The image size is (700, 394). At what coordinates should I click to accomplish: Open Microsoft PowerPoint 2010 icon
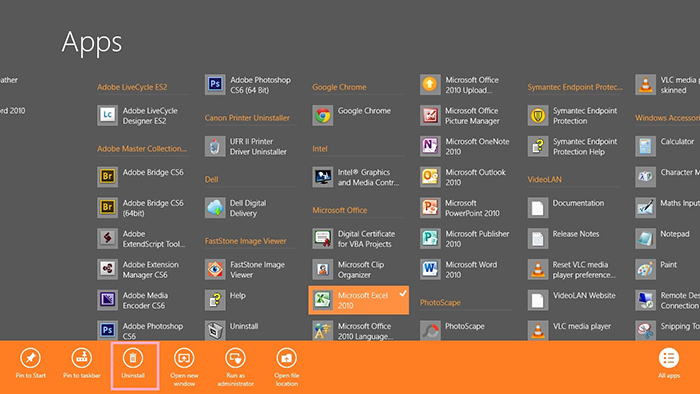point(430,207)
